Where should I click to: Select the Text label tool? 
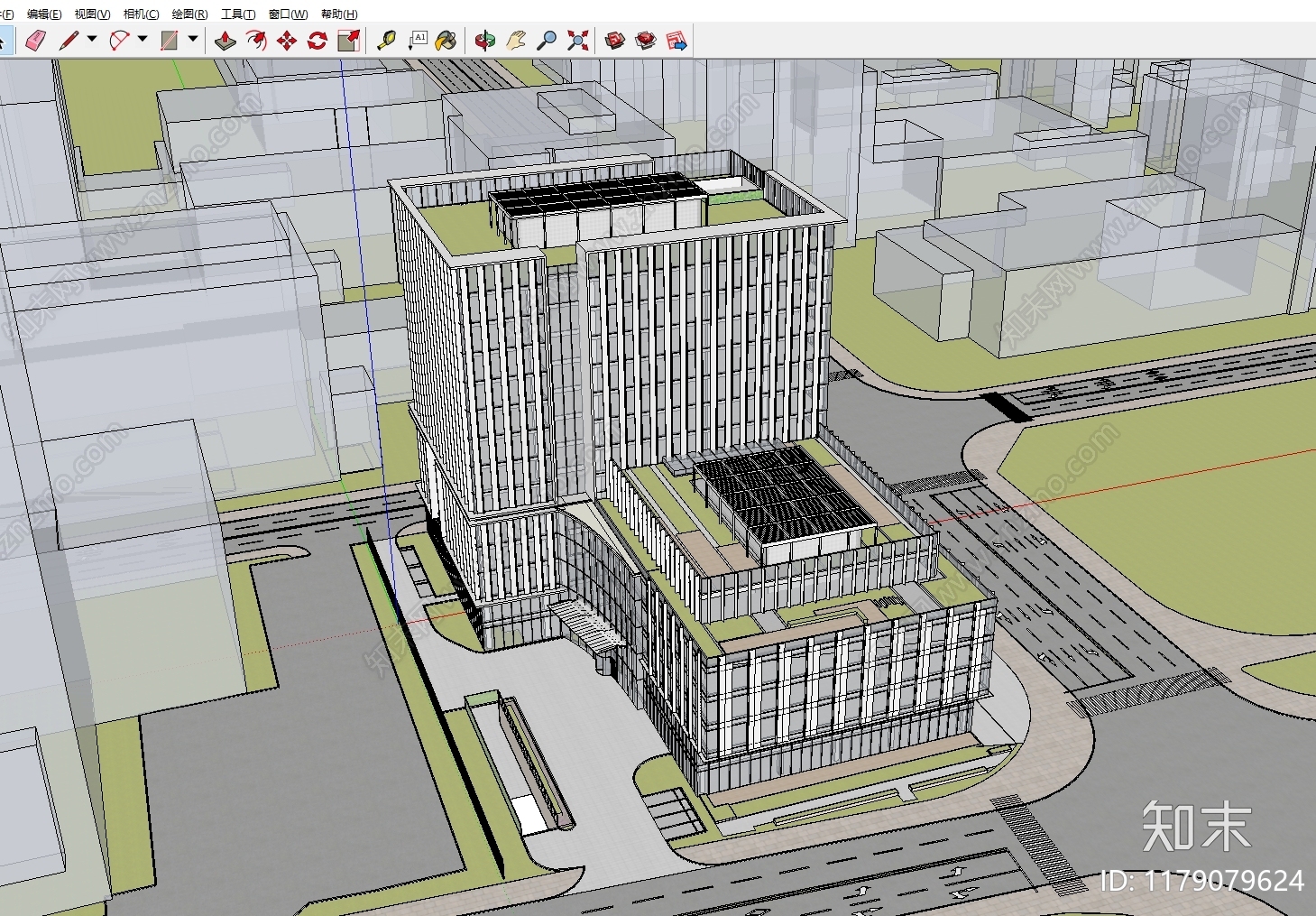tap(417, 41)
